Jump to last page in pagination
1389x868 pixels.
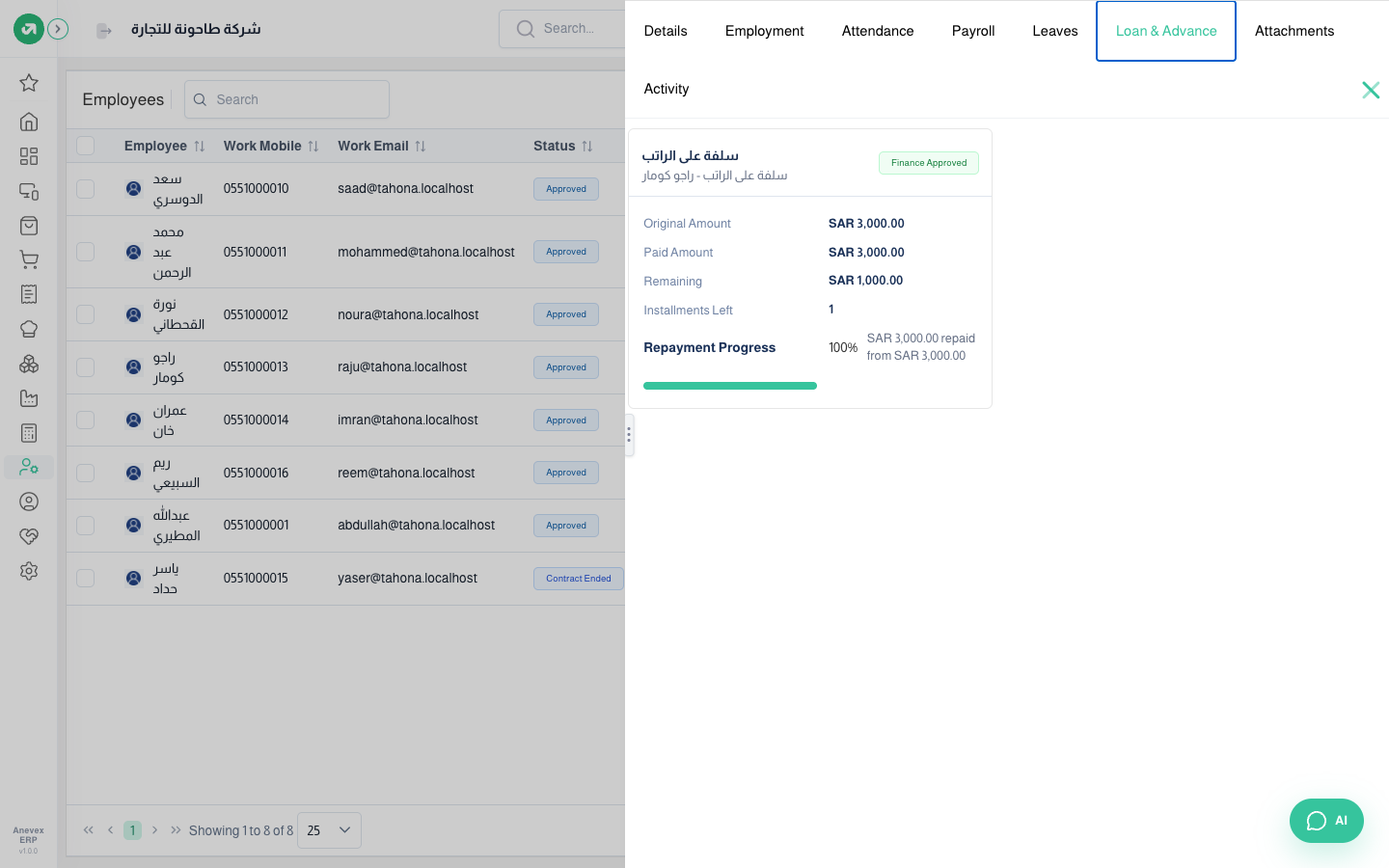pyautogui.click(x=176, y=830)
